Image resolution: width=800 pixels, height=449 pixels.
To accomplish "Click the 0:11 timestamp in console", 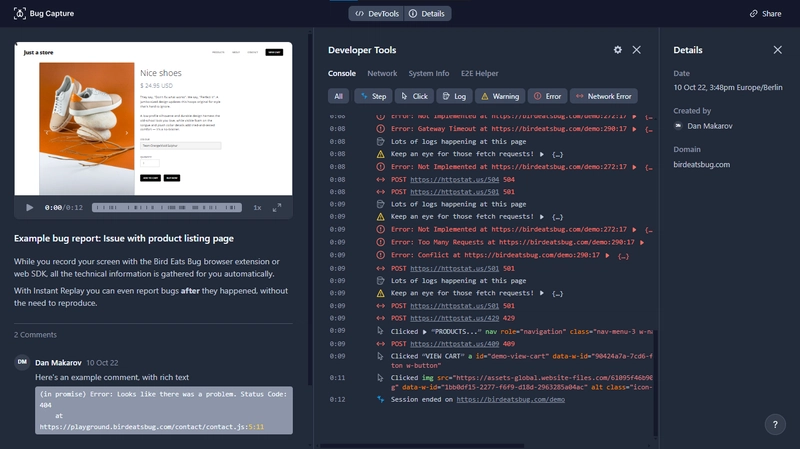I will pyautogui.click(x=337, y=378).
